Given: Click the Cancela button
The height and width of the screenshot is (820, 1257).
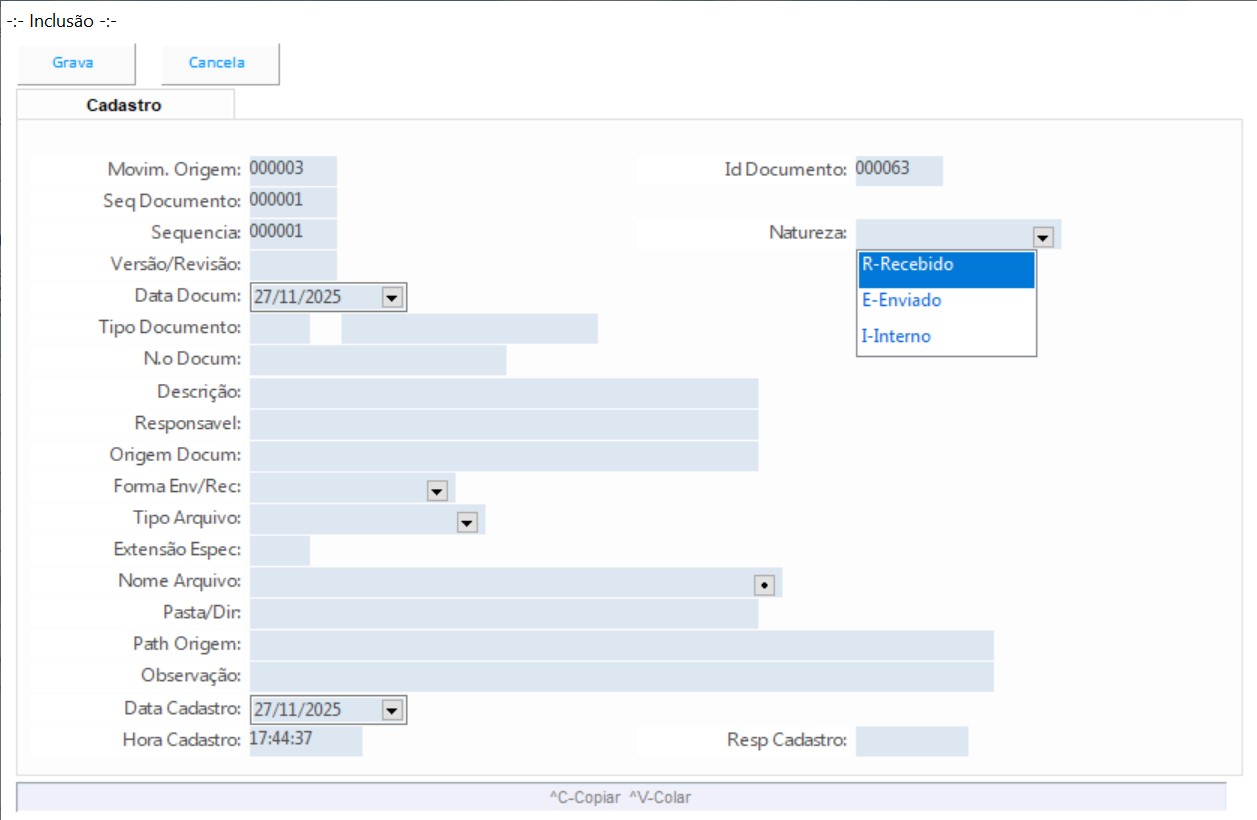Looking at the screenshot, I should tap(217, 63).
